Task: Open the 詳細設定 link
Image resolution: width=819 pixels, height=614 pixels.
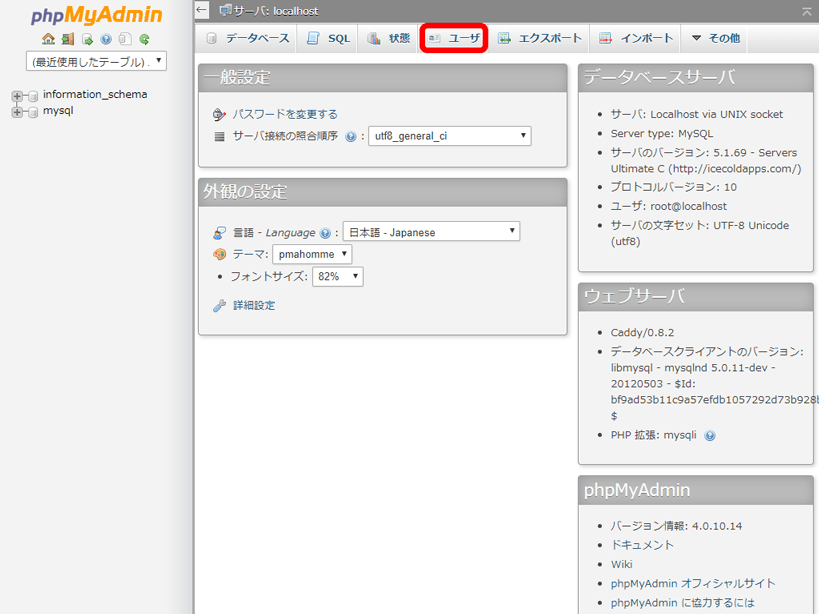Action: pos(254,305)
